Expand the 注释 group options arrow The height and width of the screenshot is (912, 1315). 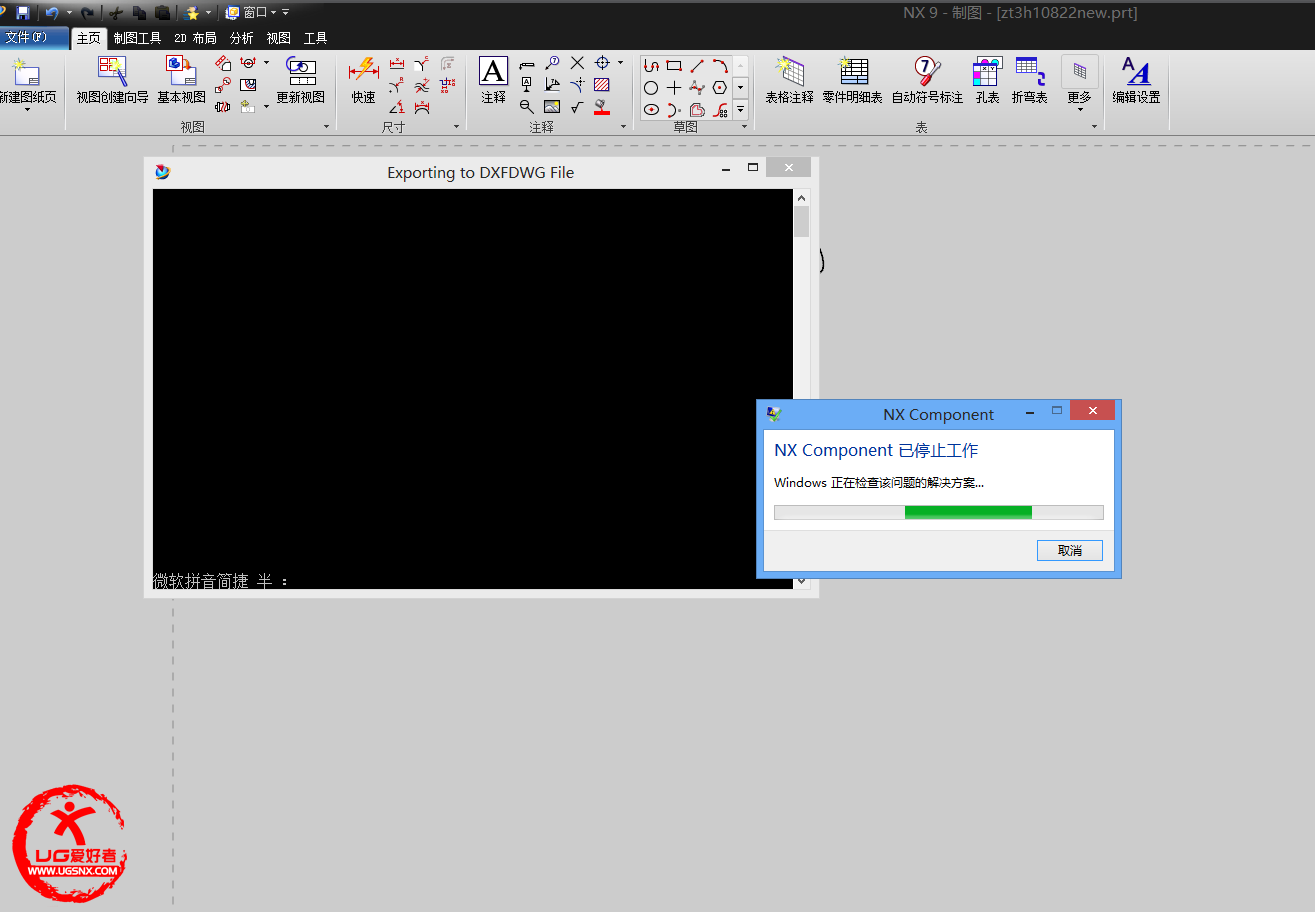(x=623, y=127)
